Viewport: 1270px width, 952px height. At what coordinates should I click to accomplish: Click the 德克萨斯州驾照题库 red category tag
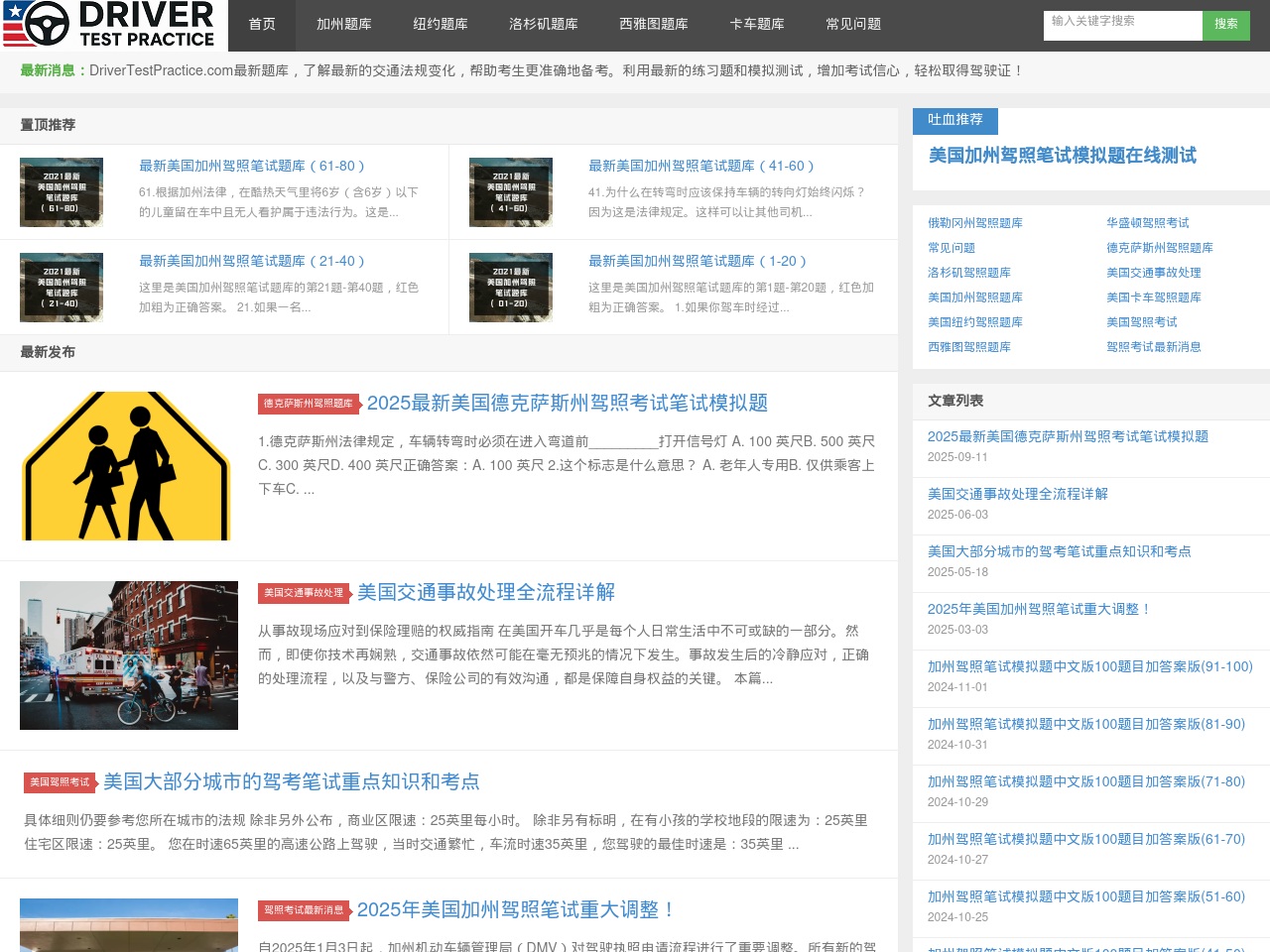[308, 404]
